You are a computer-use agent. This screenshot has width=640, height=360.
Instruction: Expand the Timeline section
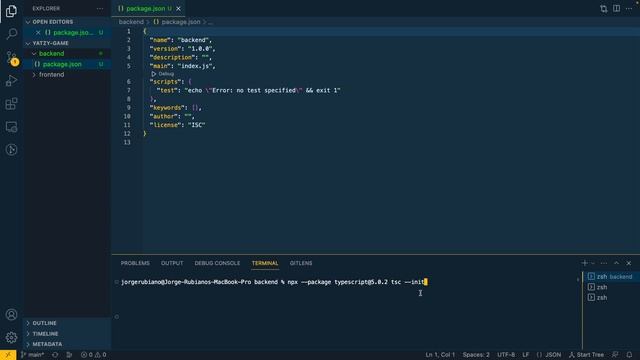pyautogui.click(x=45, y=333)
